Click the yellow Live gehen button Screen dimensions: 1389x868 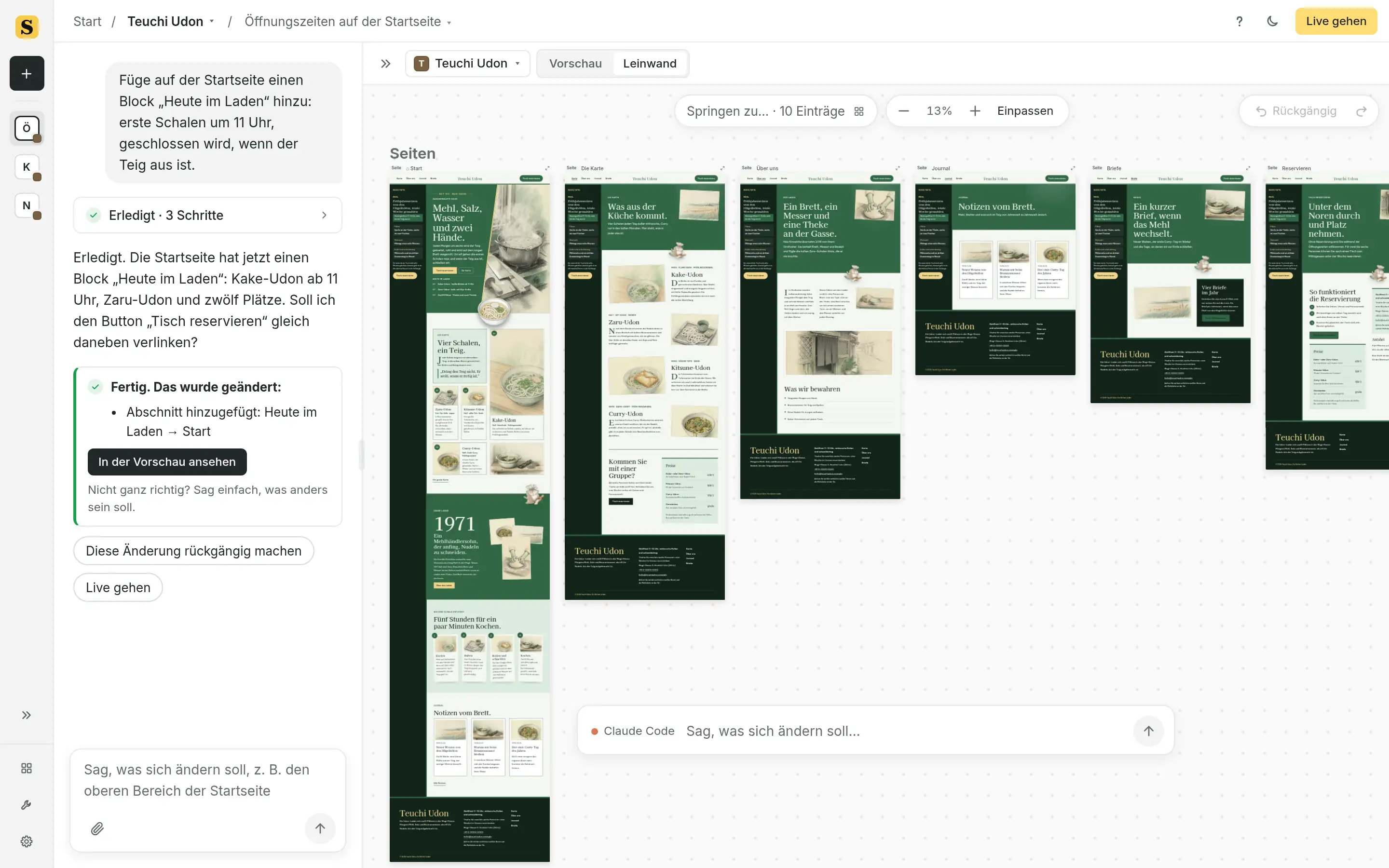1335,21
